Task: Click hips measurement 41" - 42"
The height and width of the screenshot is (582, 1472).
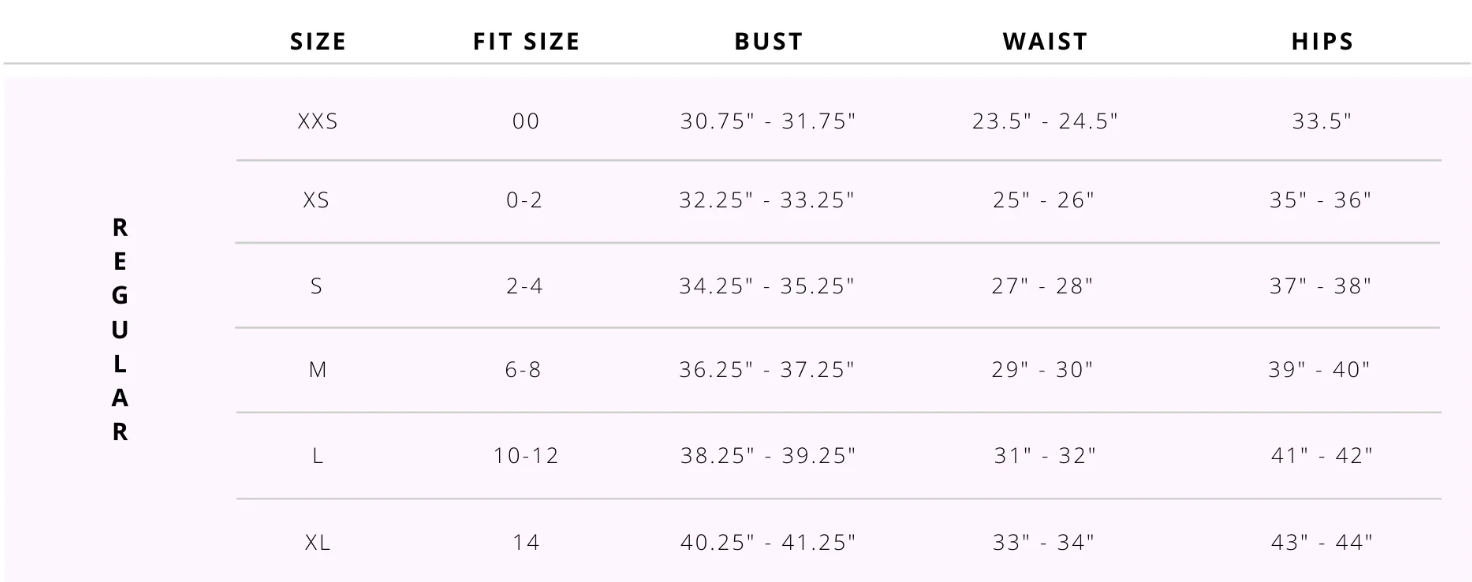Action: (1322, 456)
